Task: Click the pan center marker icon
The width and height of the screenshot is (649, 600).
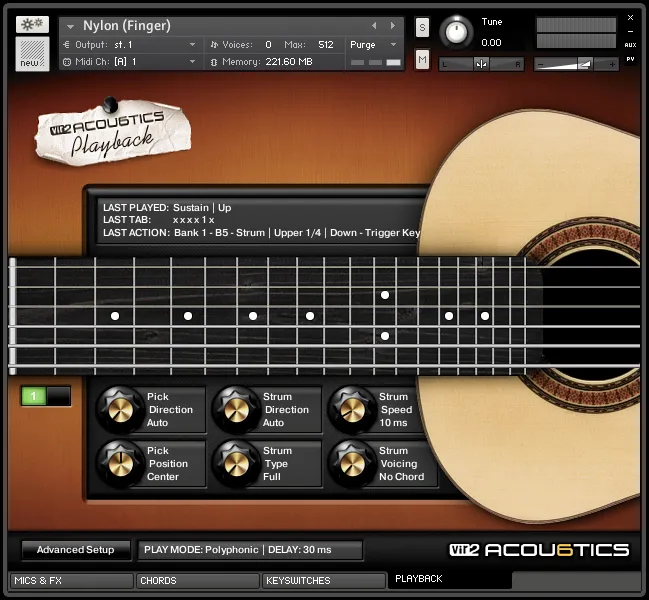Action: point(481,64)
